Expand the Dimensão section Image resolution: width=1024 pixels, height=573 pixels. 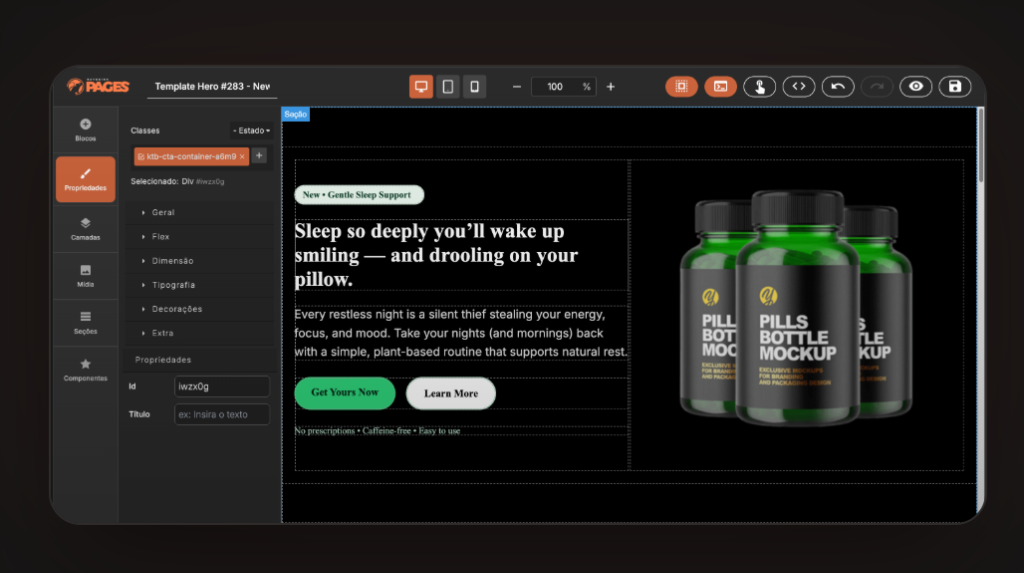coord(172,261)
